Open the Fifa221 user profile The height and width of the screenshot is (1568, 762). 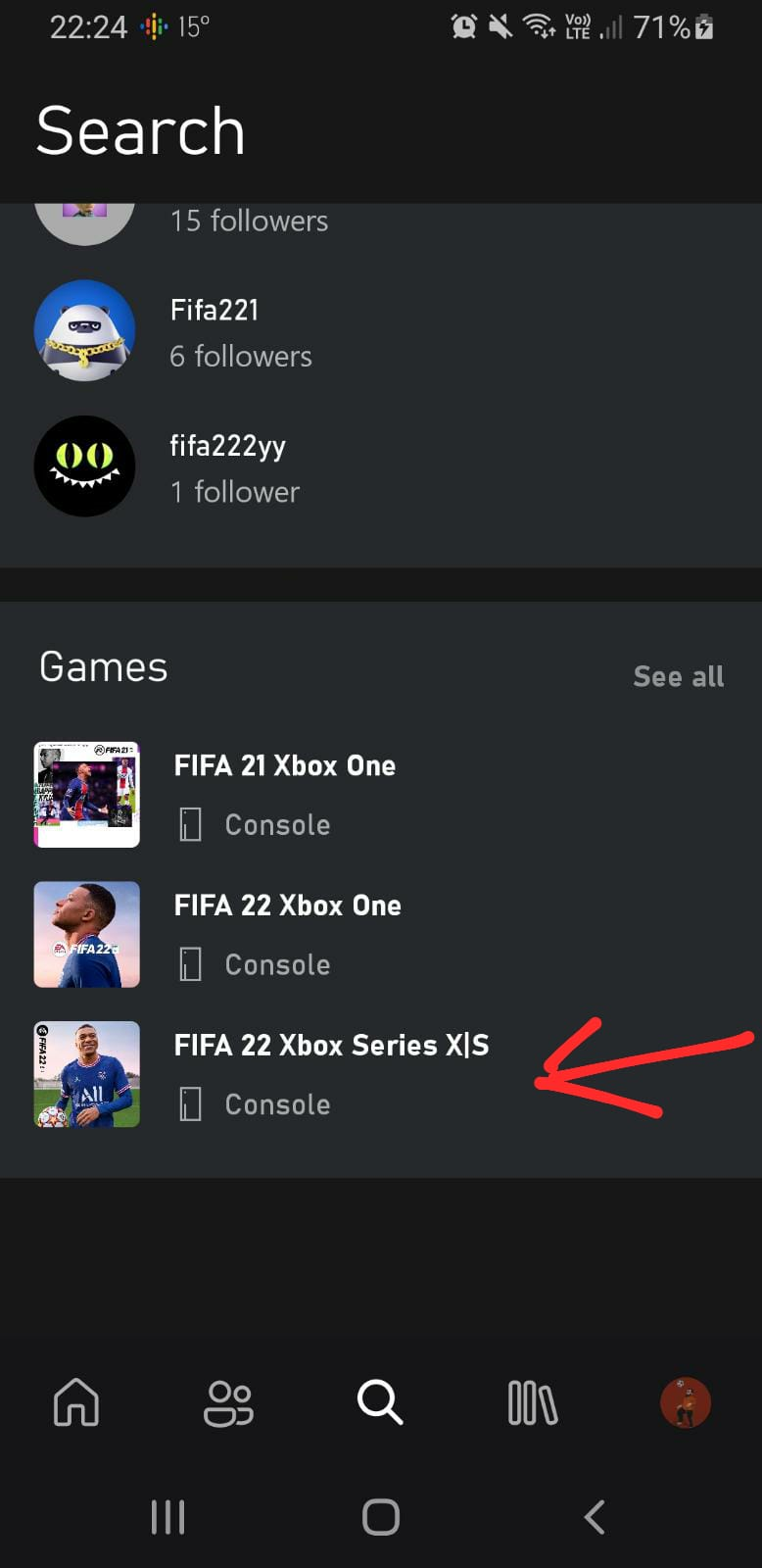pyautogui.click(x=214, y=311)
